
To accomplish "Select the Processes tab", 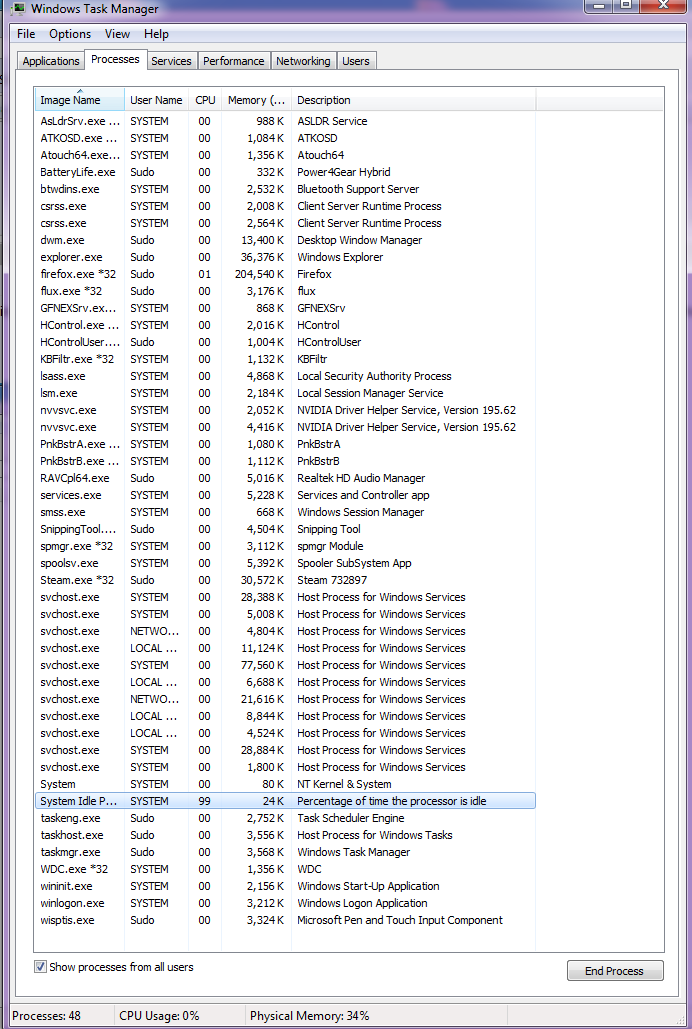I will [x=115, y=59].
